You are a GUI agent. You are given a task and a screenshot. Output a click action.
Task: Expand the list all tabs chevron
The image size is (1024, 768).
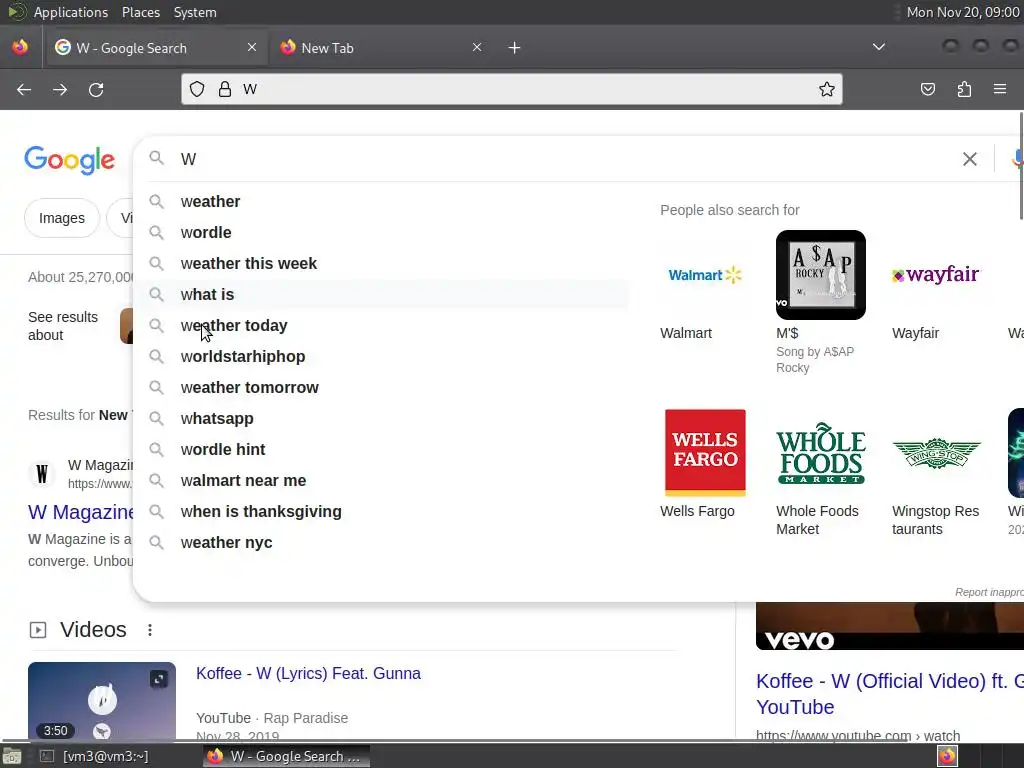coord(879,47)
